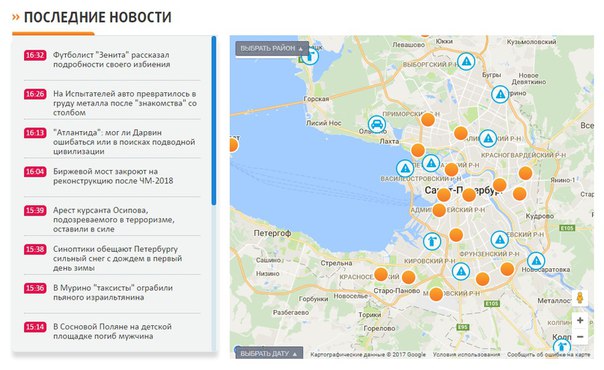Zoom in the map with plus button
The height and width of the screenshot is (370, 604).
(580, 321)
